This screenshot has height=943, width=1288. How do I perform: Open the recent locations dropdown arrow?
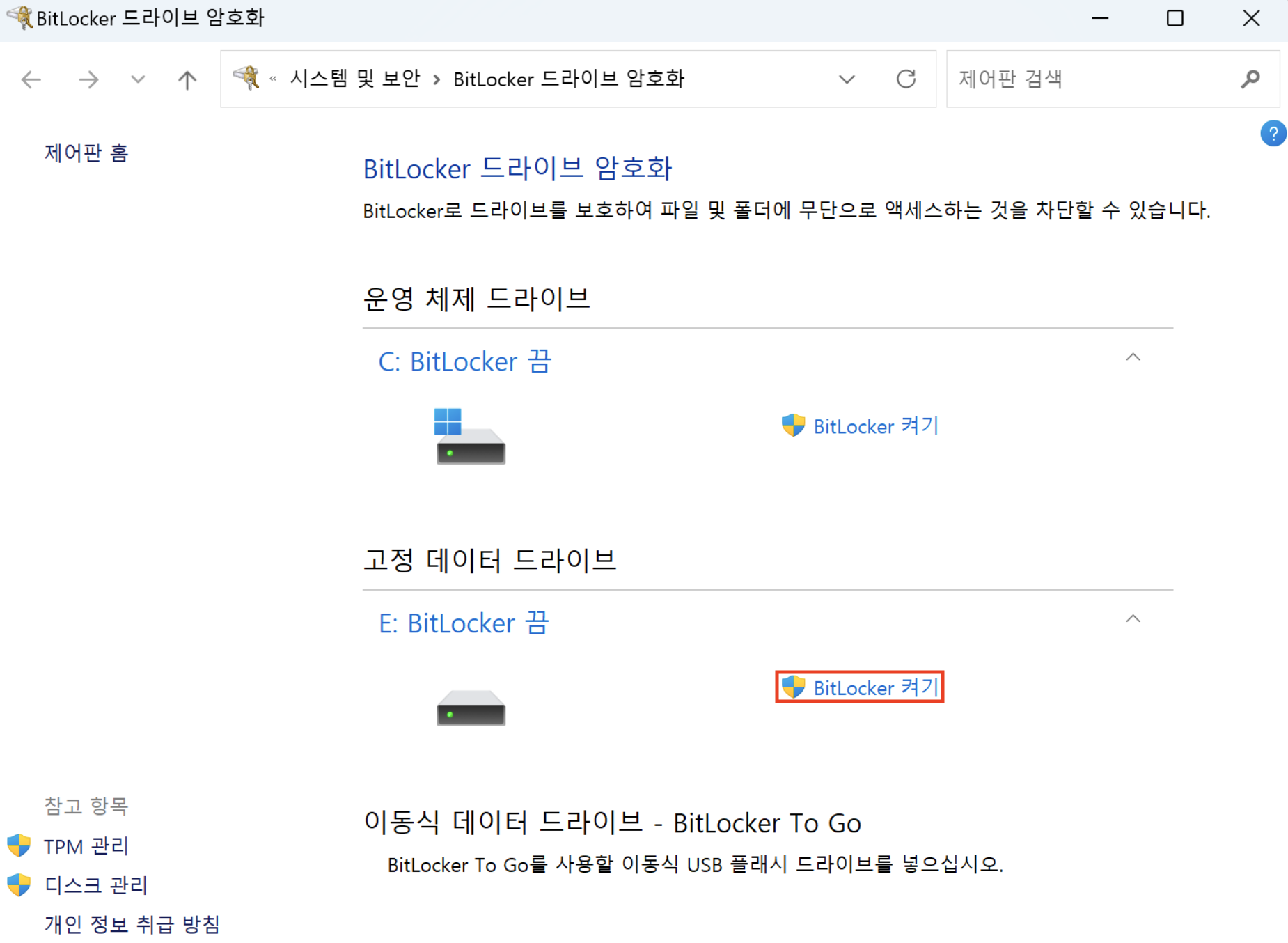pyautogui.click(x=138, y=79)
